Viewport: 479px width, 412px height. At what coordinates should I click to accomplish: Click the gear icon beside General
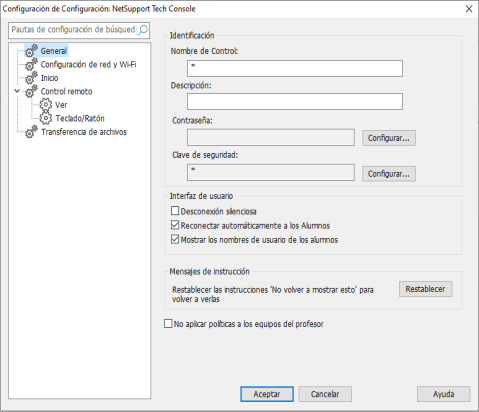click(x=31, y=51)
